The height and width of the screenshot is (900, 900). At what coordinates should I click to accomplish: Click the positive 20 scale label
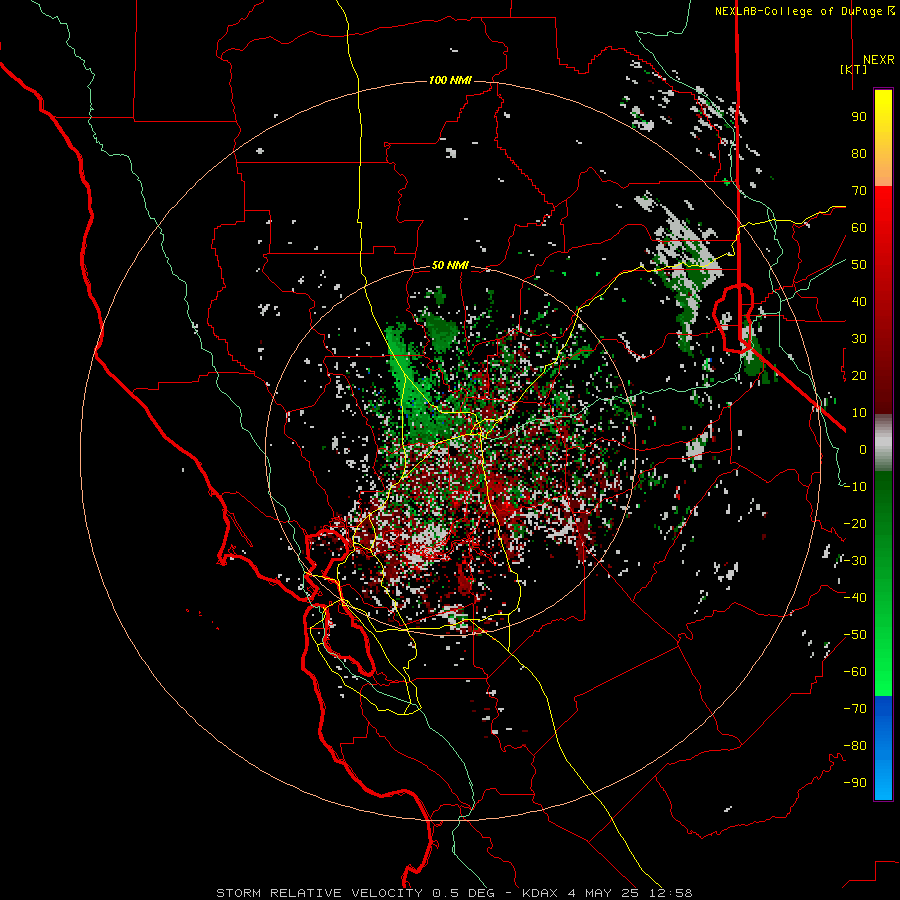[x=859, y=375]
